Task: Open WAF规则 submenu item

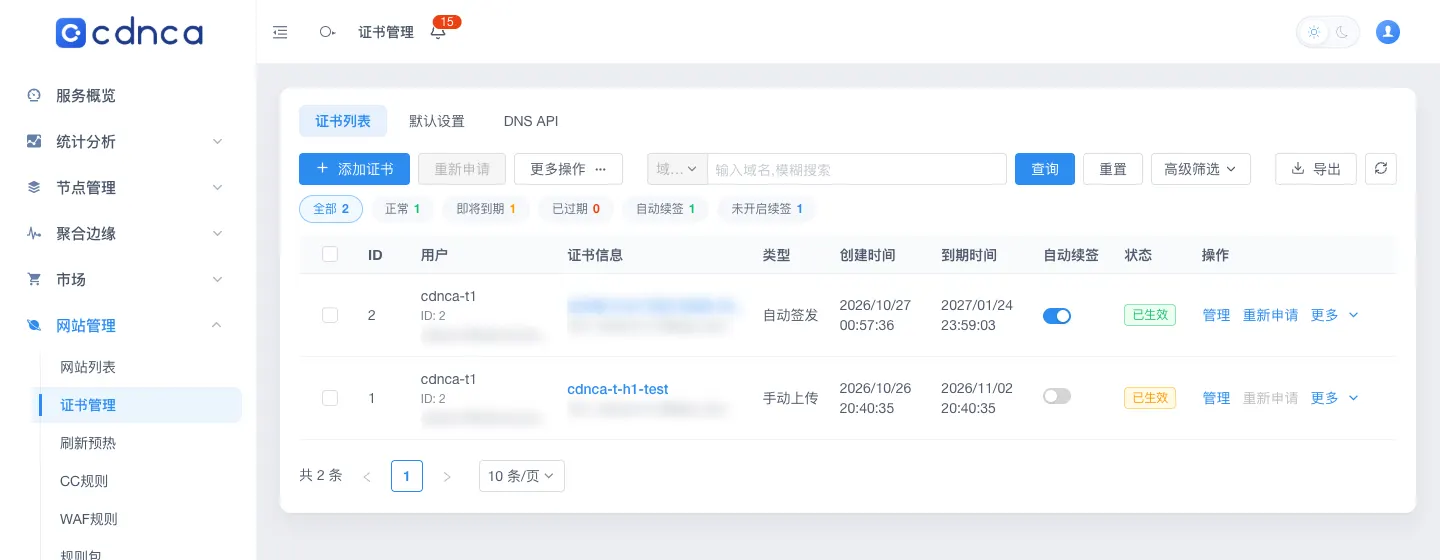Action: [x=140, y=519]
